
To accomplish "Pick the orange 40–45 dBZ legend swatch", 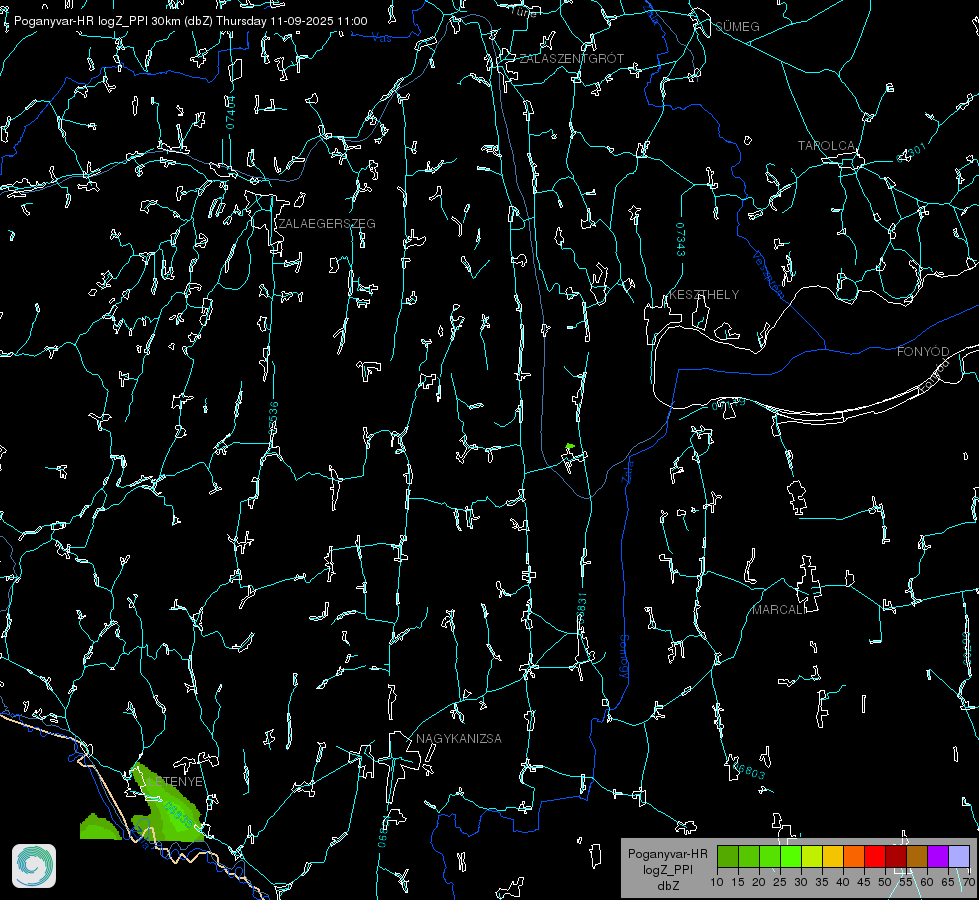I will pyautogui.click(x=854, y=856).
